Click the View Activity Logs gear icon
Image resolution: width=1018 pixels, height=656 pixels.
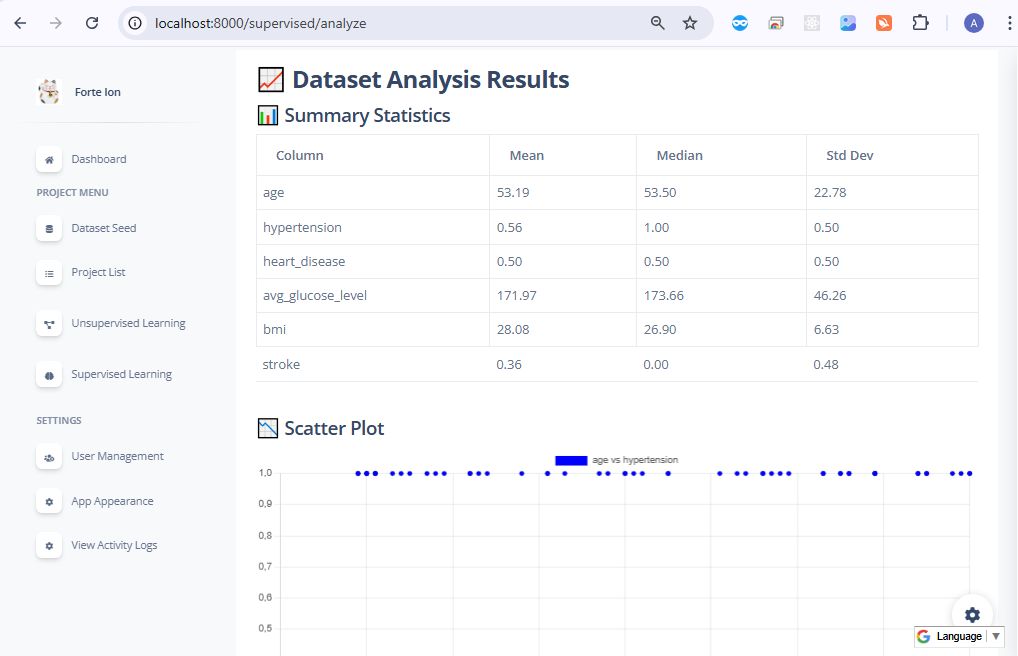point(49,546)
